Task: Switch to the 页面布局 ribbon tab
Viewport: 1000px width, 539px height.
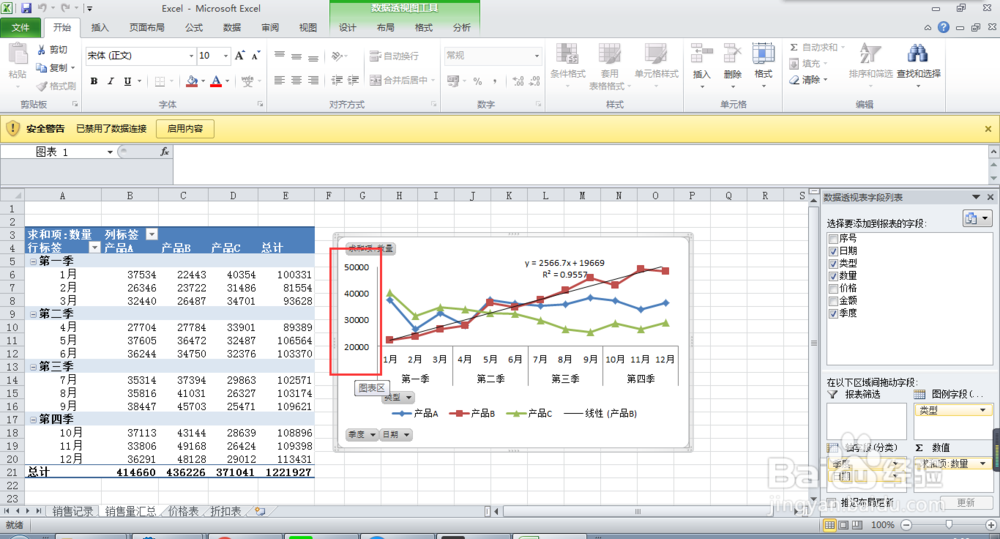Action: coord(147,27)
